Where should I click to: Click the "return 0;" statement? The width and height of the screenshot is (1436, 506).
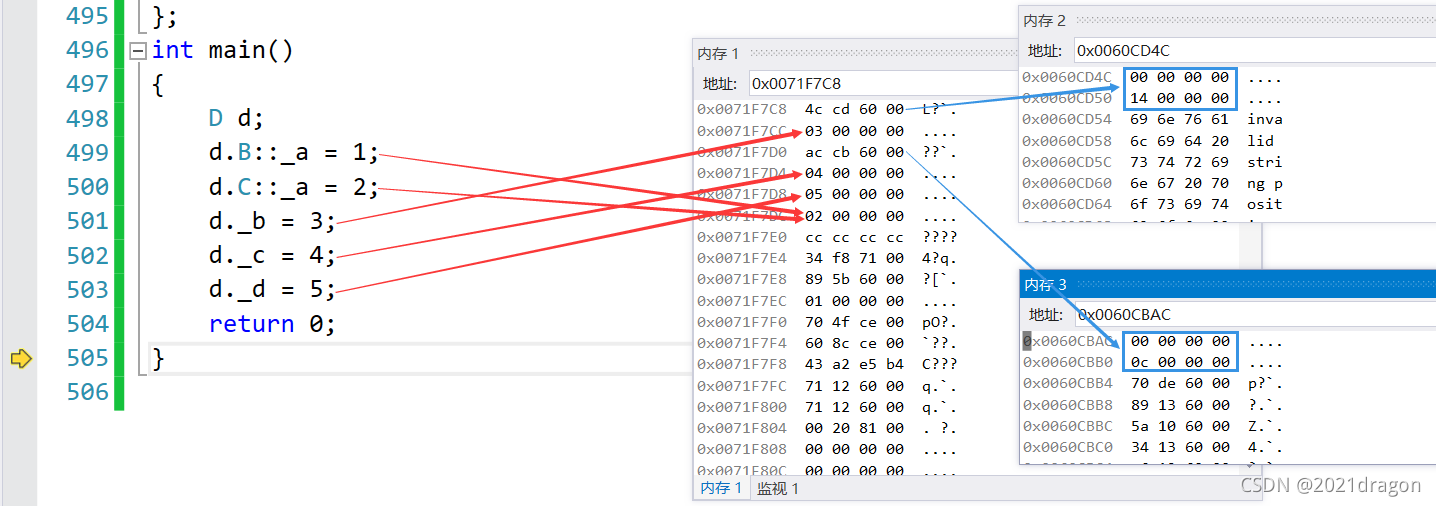click(272, 324)
